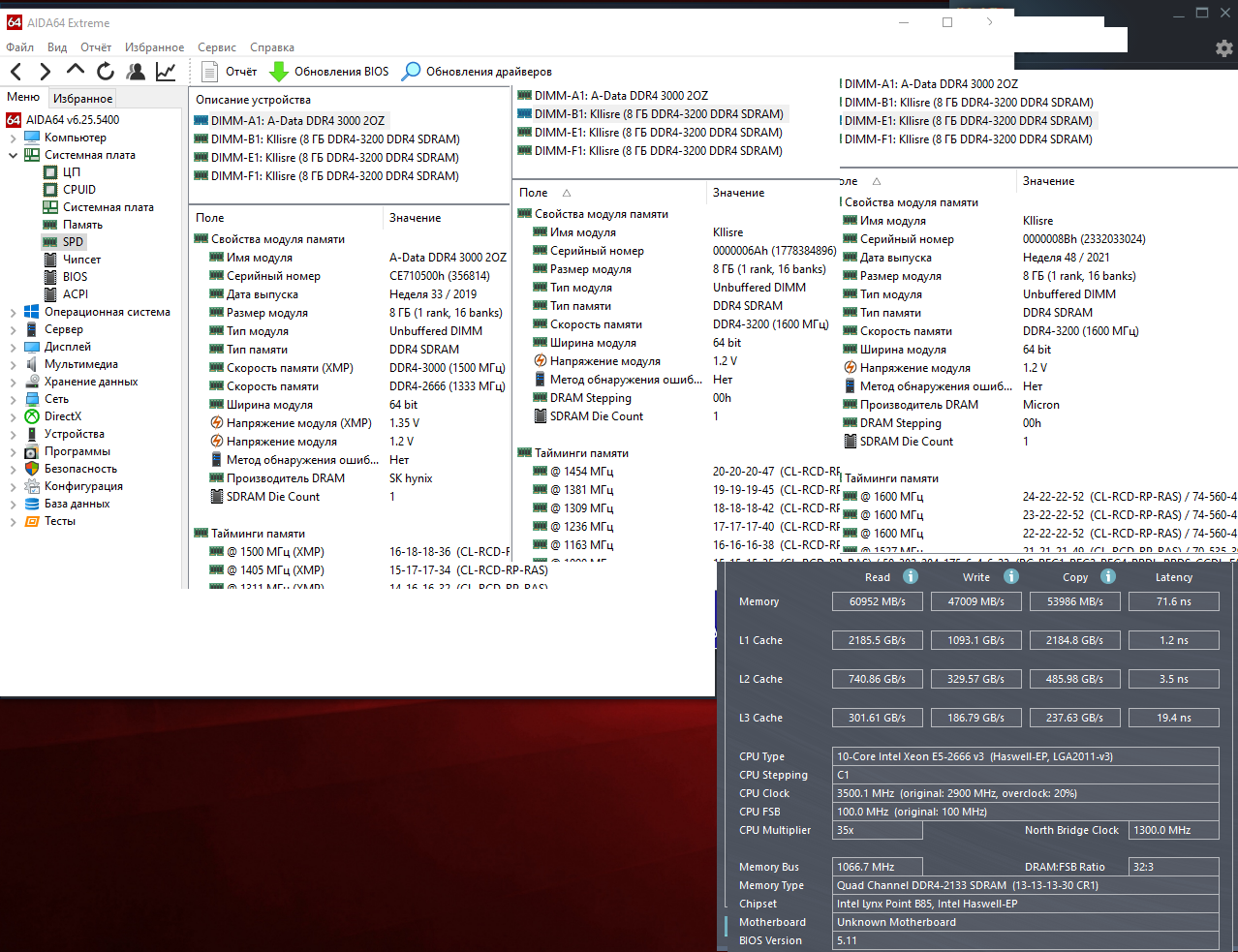
Task: Click the Устройства icon in tree
Action: [31, 434]
